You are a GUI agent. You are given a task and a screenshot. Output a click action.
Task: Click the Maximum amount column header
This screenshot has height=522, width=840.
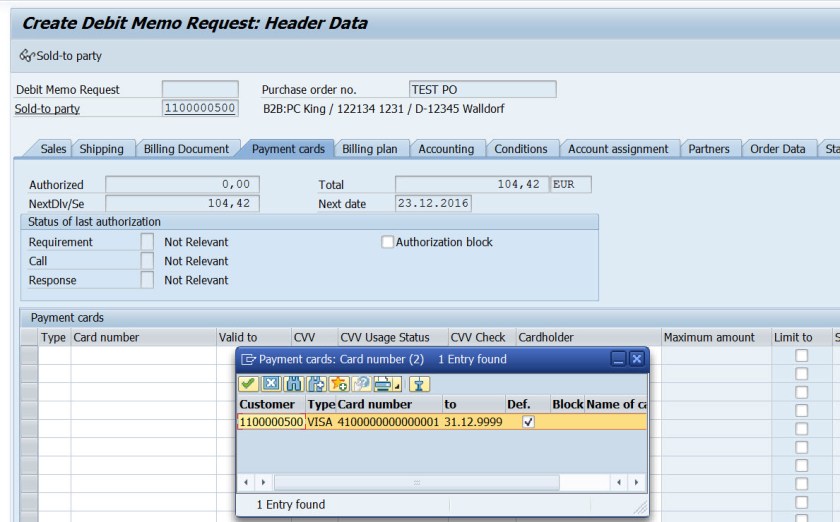[715, 337]
